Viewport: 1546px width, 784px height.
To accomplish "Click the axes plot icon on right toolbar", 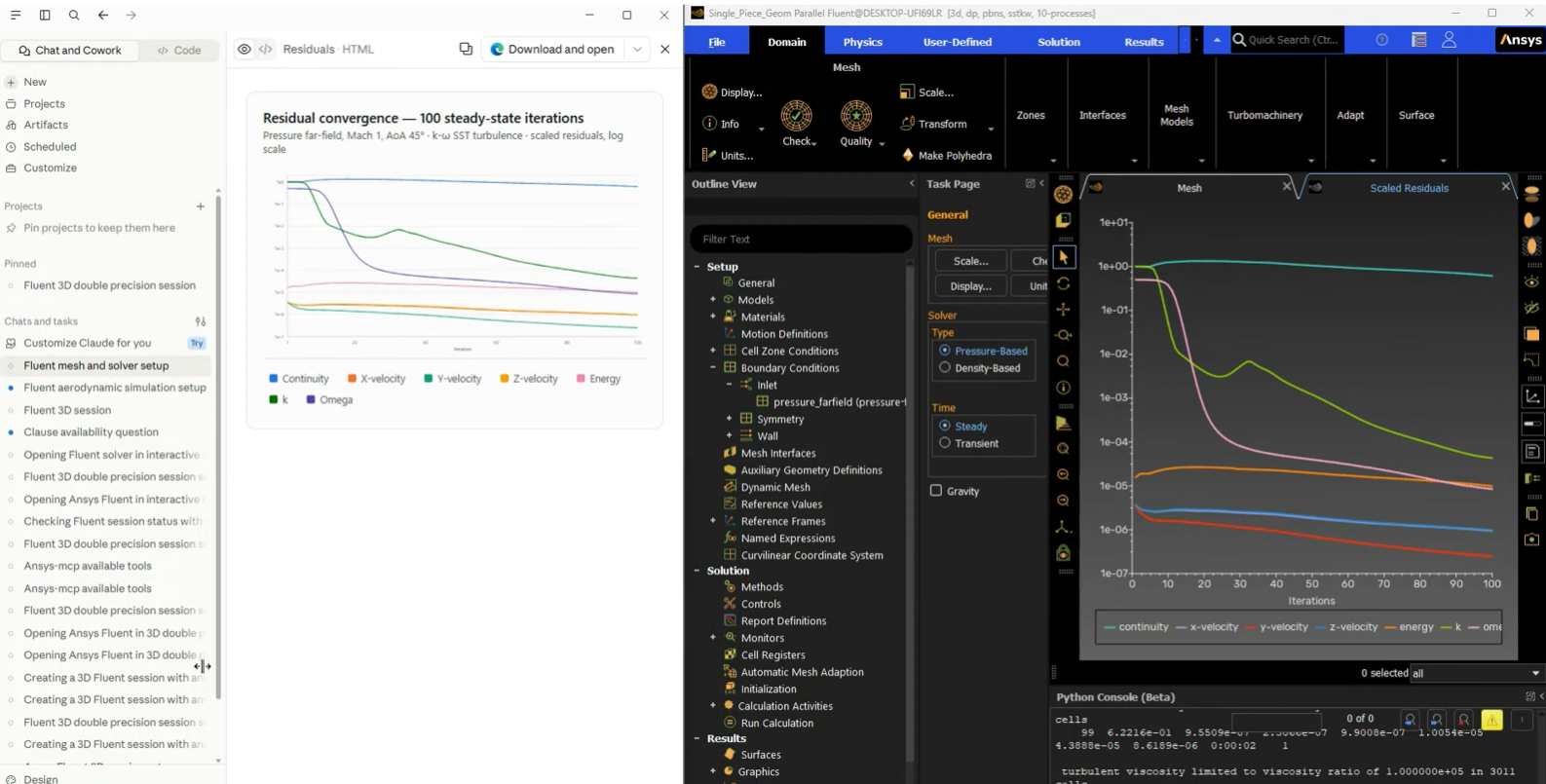I will 1532,396.
